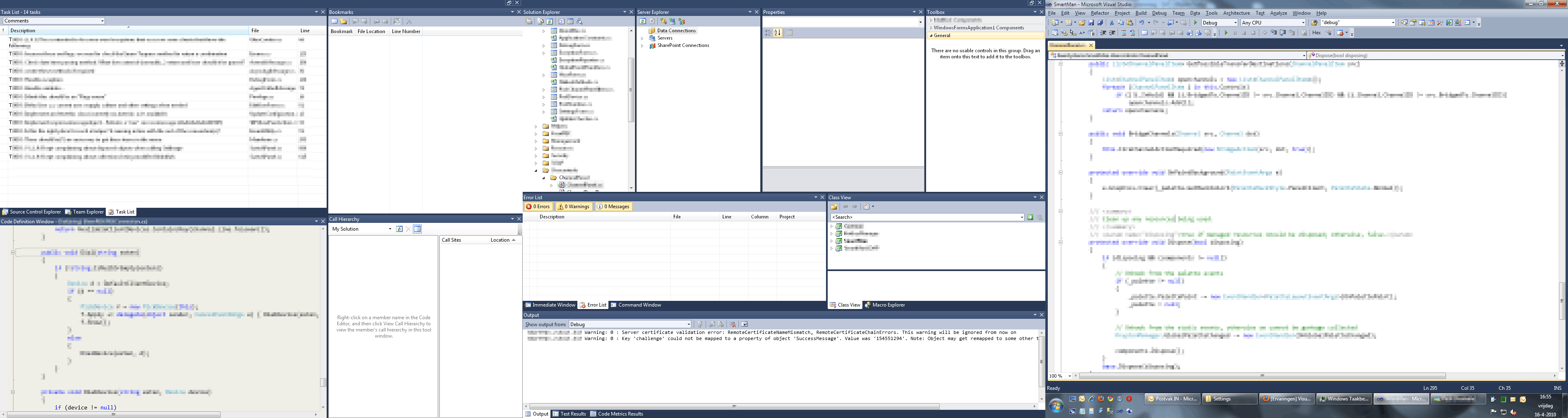Click the Class View Search input field
1568x418 pixels.
point(927,217)
